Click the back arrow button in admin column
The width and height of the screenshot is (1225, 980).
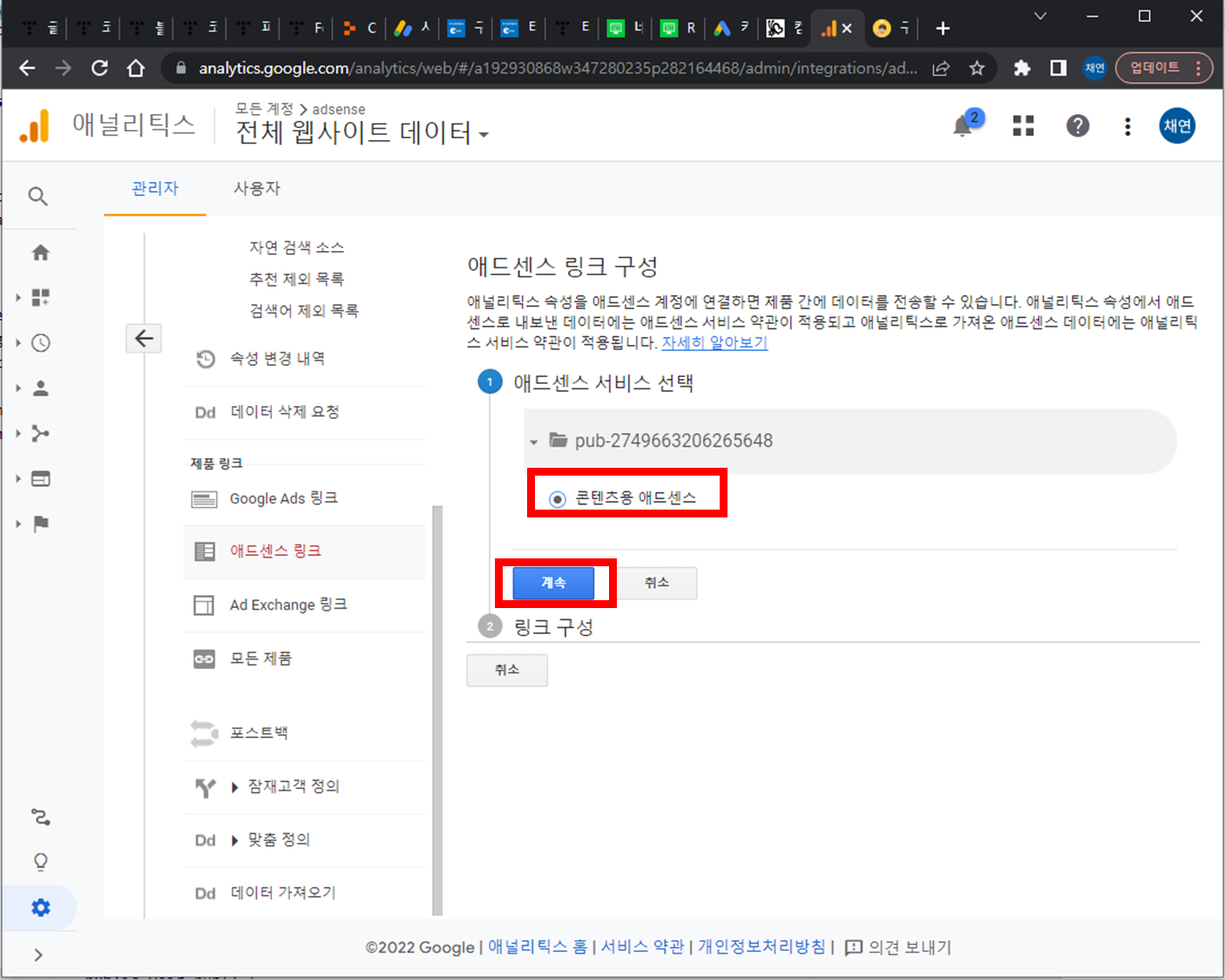[x=144, y=338]
